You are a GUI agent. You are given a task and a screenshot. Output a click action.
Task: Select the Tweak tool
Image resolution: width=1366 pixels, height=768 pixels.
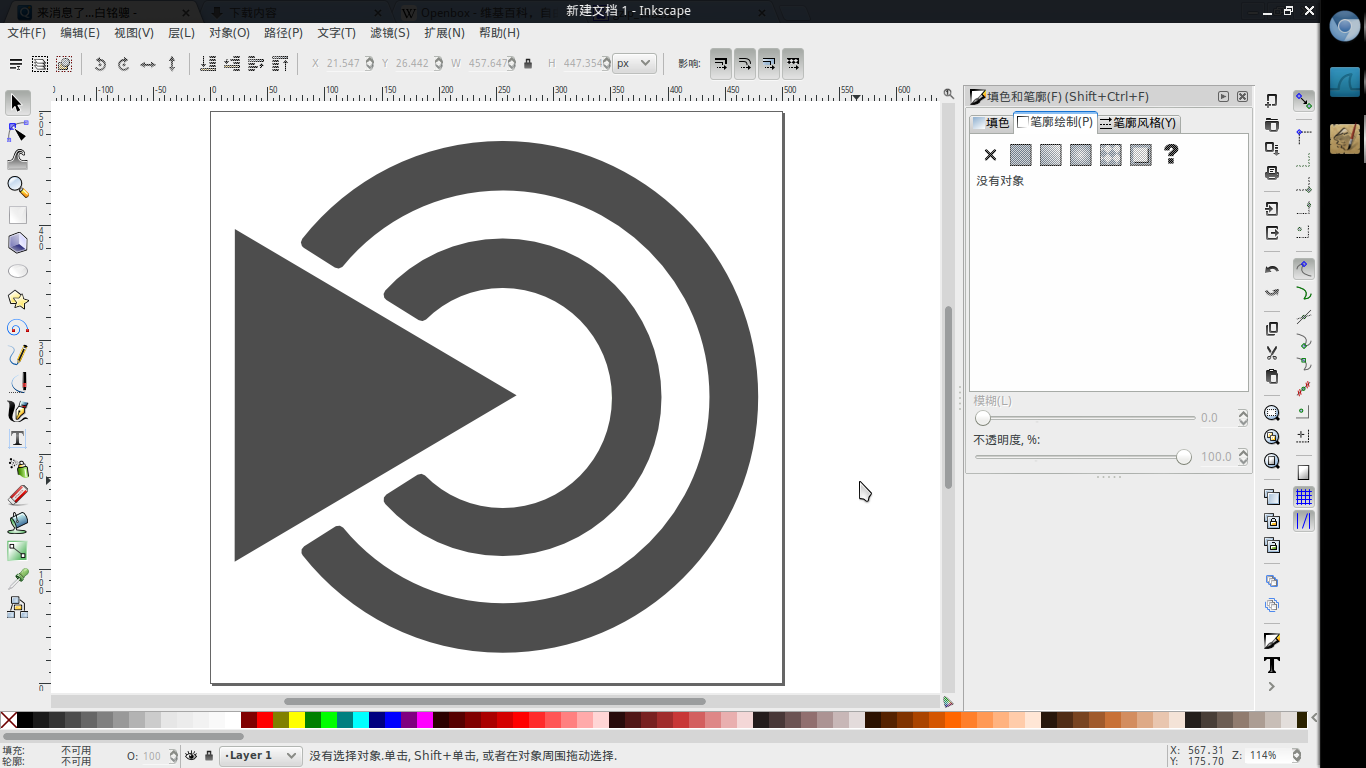tap(17, 159)
